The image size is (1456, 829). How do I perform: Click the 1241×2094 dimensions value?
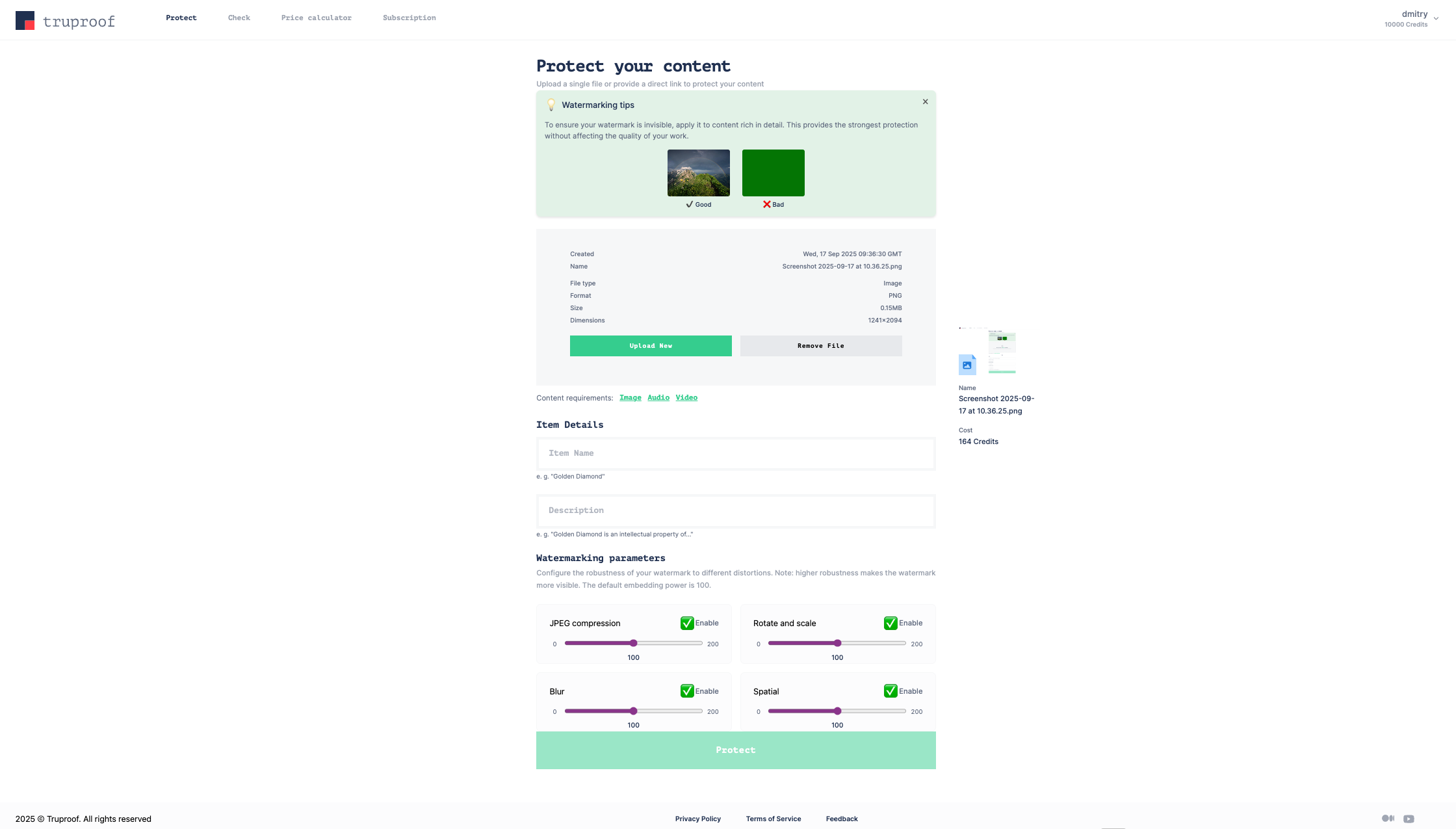pyautogui.click(x=885, y=321)
